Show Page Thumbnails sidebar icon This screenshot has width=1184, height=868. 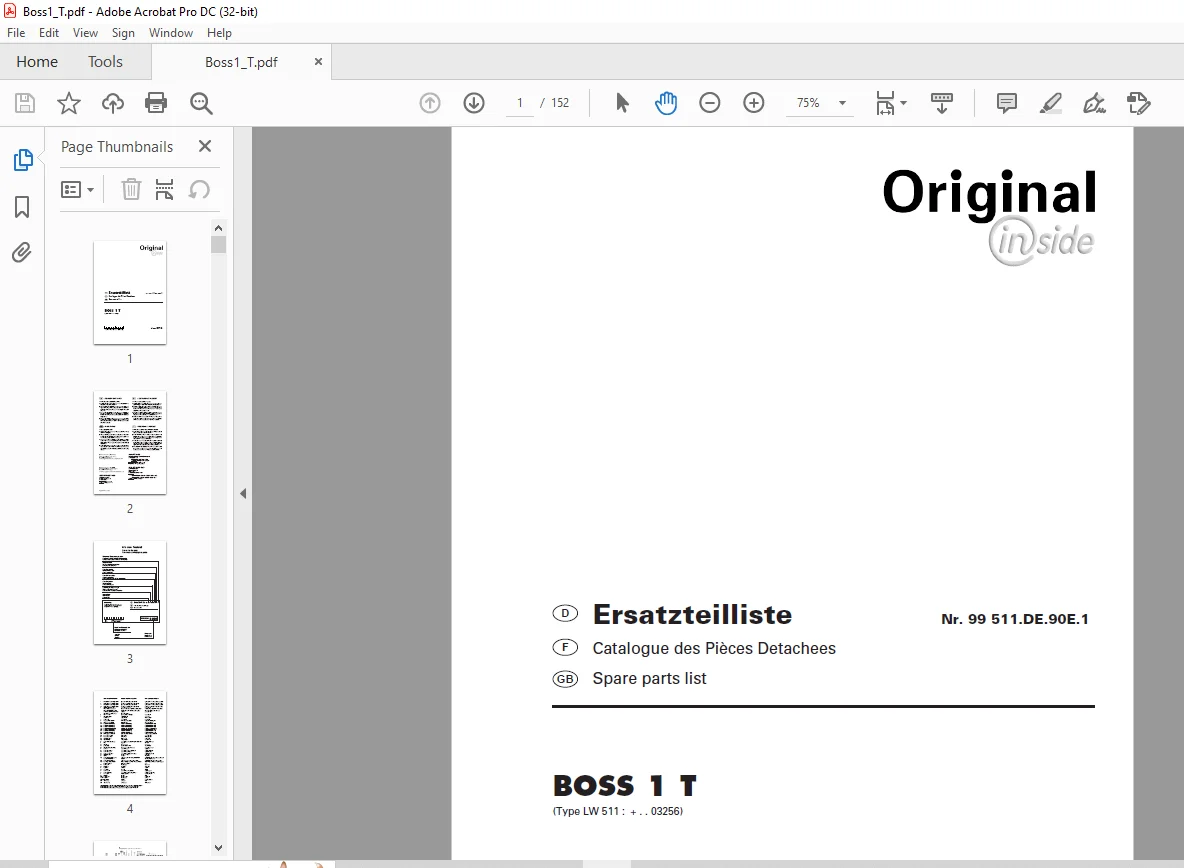click(x=23, y=160)
